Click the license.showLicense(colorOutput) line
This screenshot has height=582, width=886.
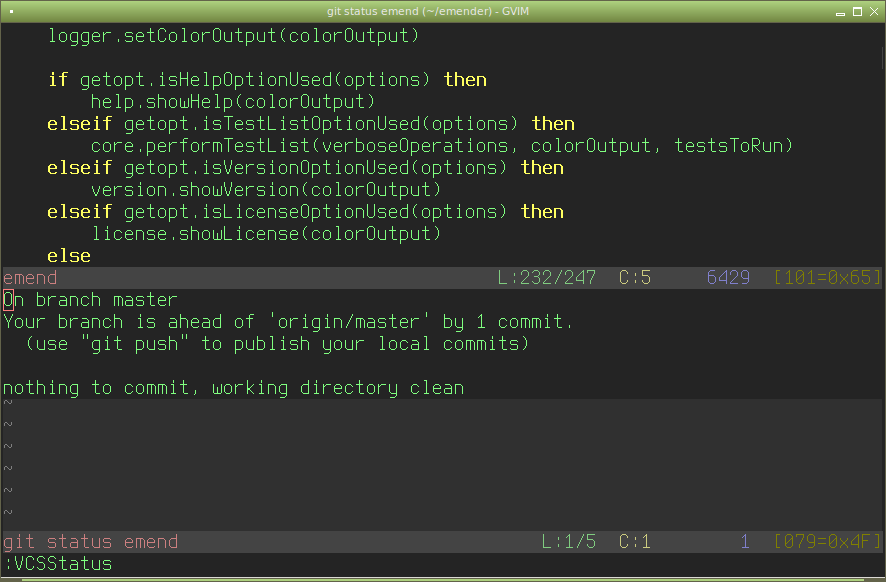point(266,234)
